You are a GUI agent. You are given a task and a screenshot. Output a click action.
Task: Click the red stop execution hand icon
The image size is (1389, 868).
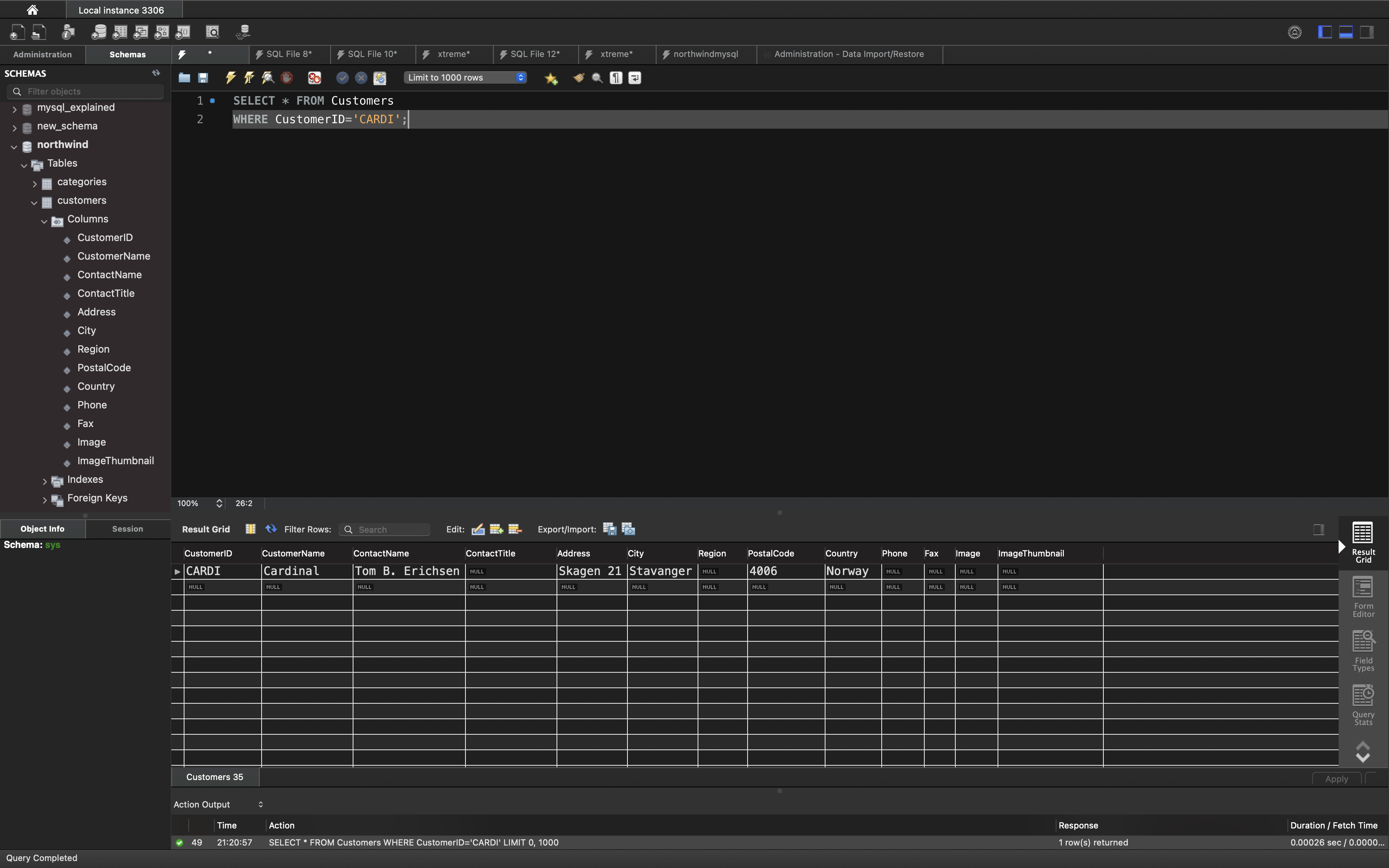click(x=287, y=77)
